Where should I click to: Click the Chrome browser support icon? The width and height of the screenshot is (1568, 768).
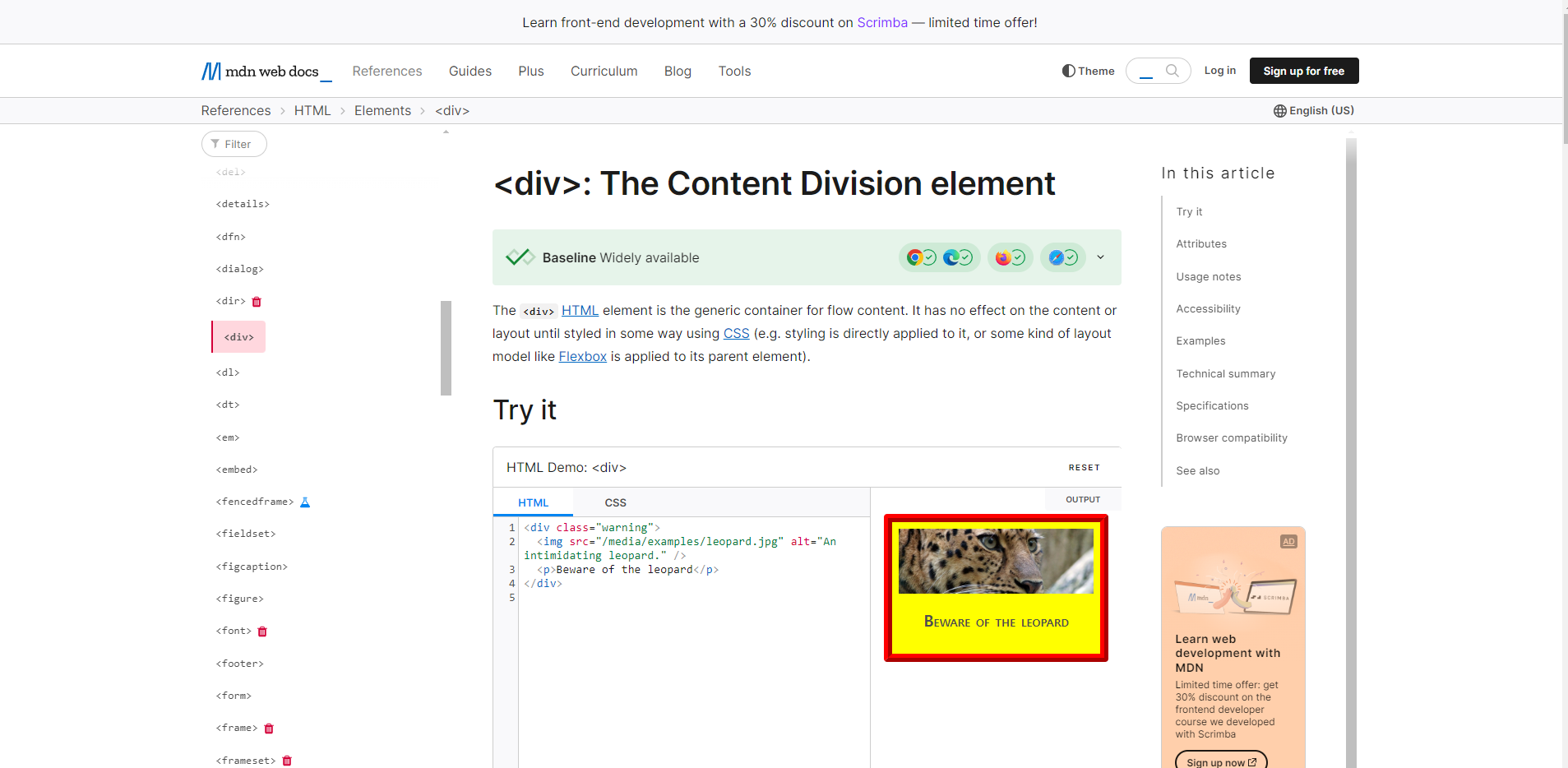pyautogui.click(x=914, y=257)
